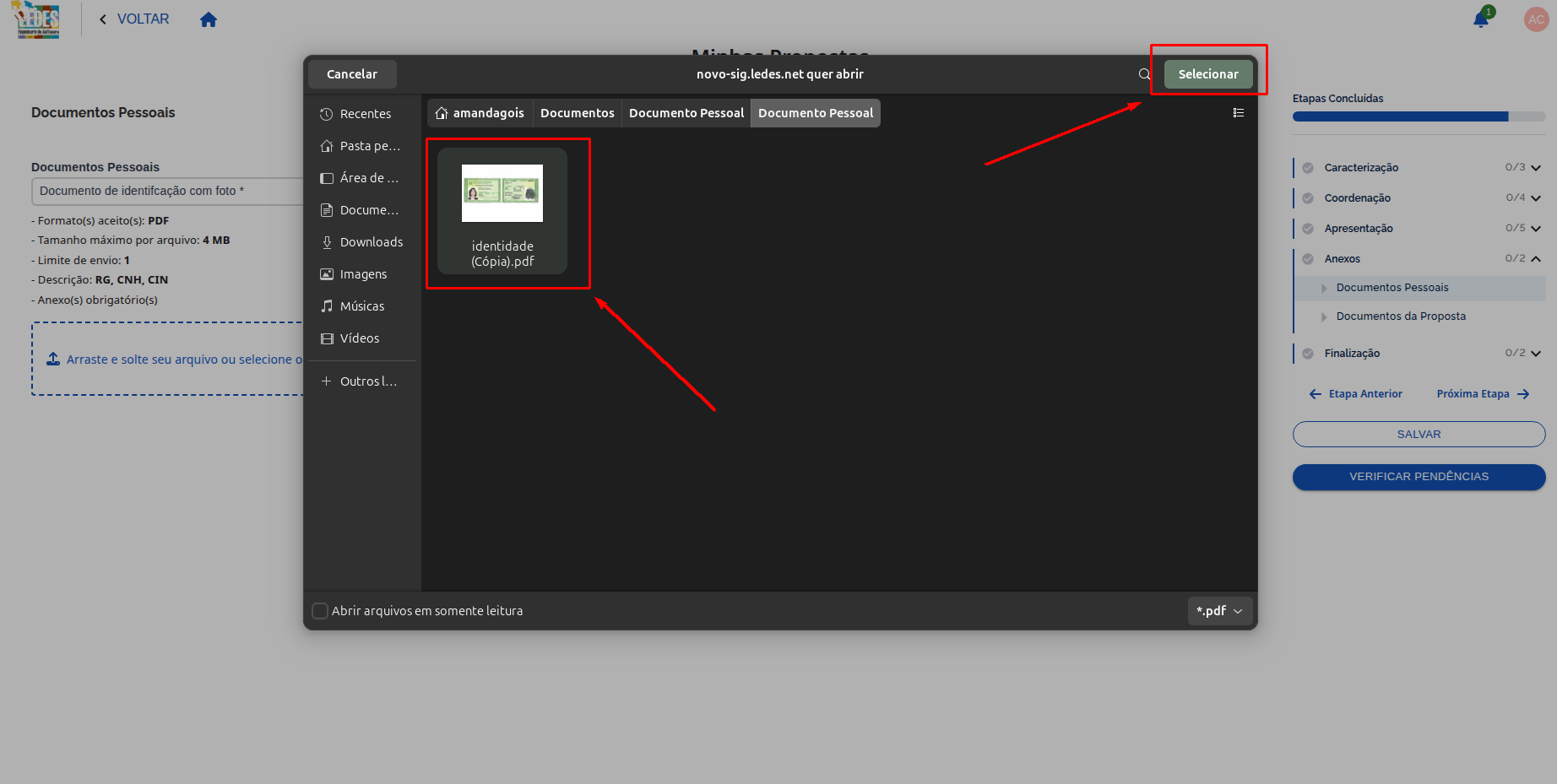Screen dimensions: 1557x784
Task: Collapse the Anexos step chevron
Action: click(1536, 259)
